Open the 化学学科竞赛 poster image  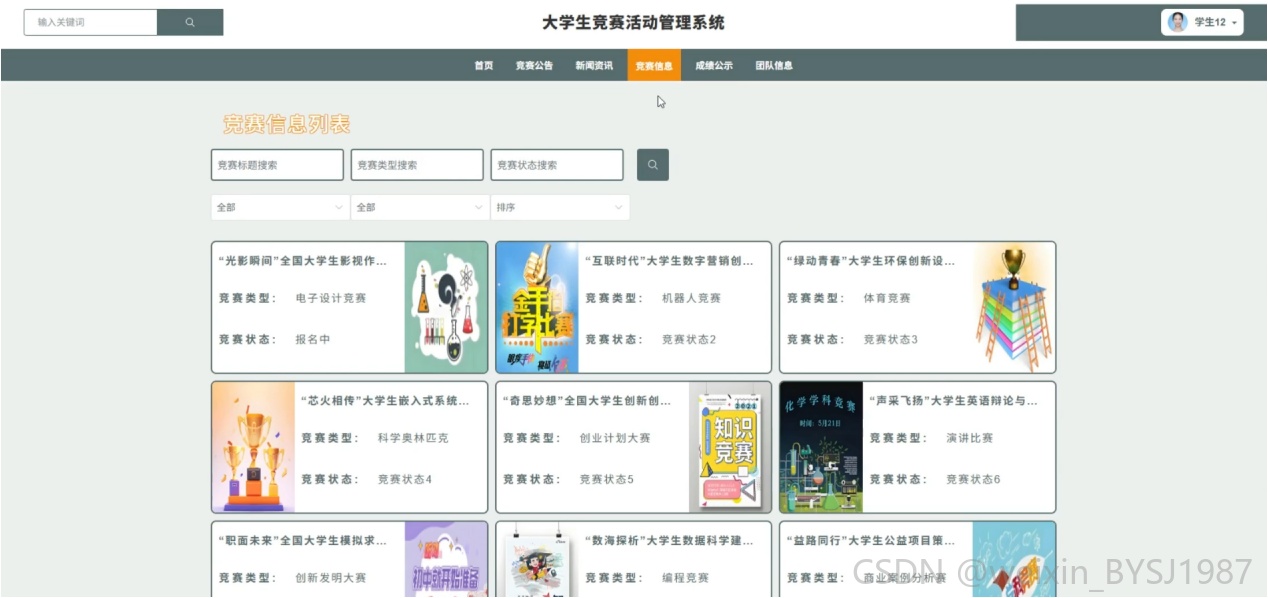click(821, 447)
